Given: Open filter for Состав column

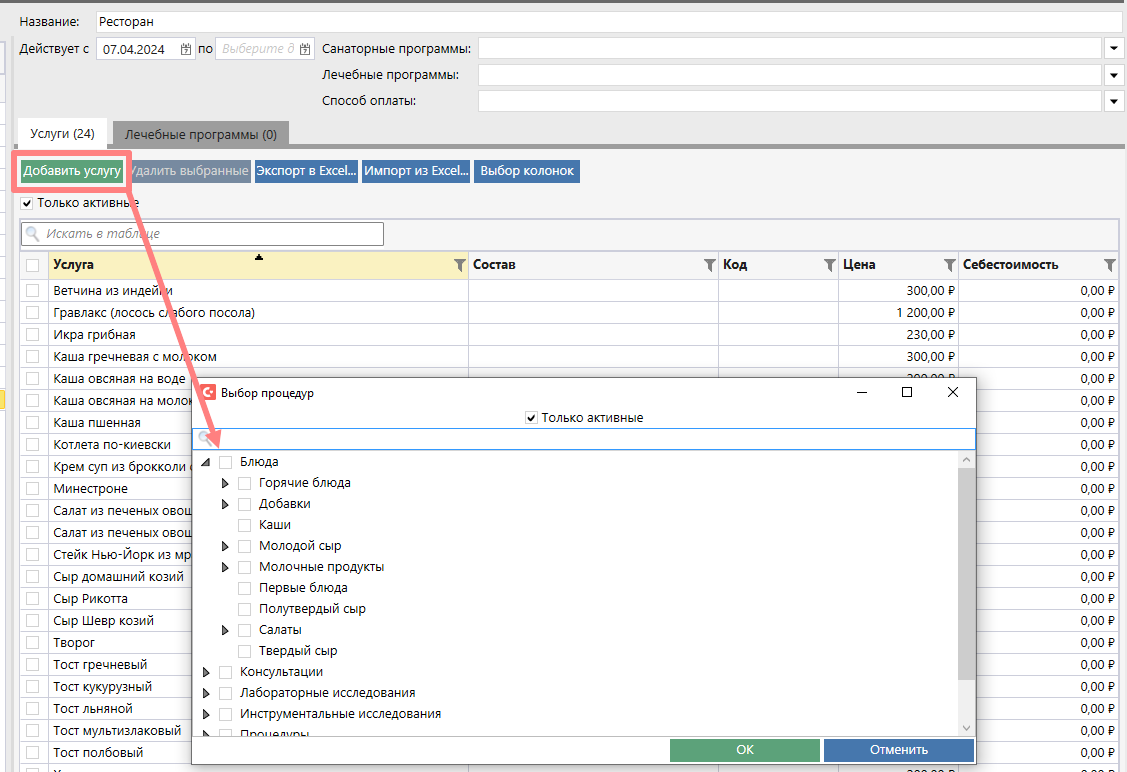Looking at the screenshot, I should coord(709,265).
